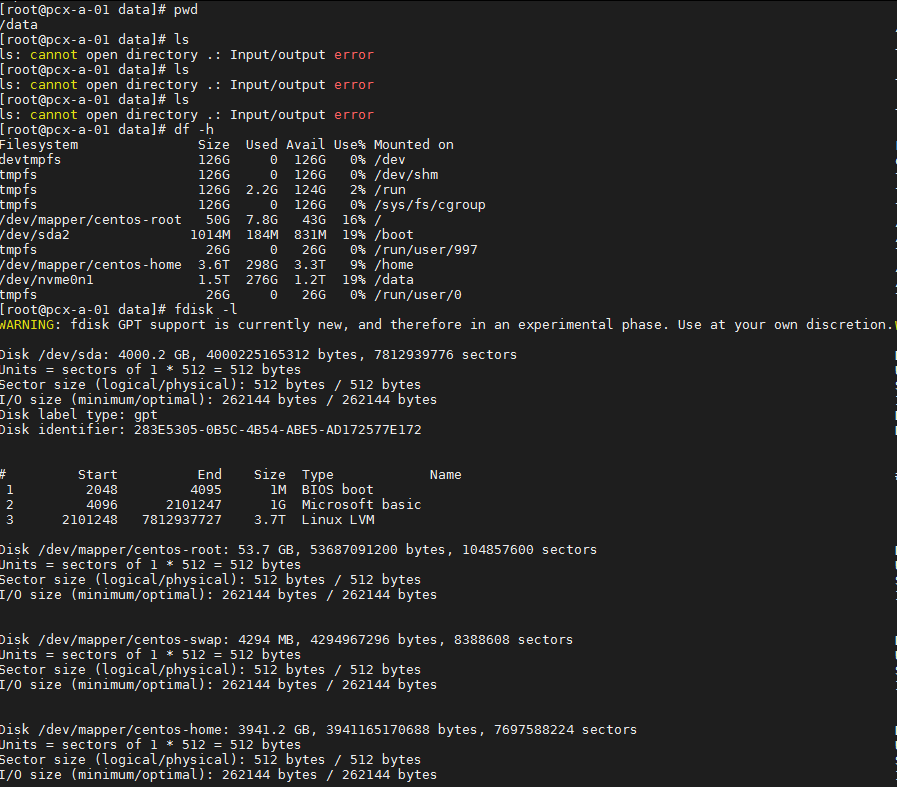Screen dimensions: 897x787
Task: Click the Microsoft basic partition type
Action: 361,505
